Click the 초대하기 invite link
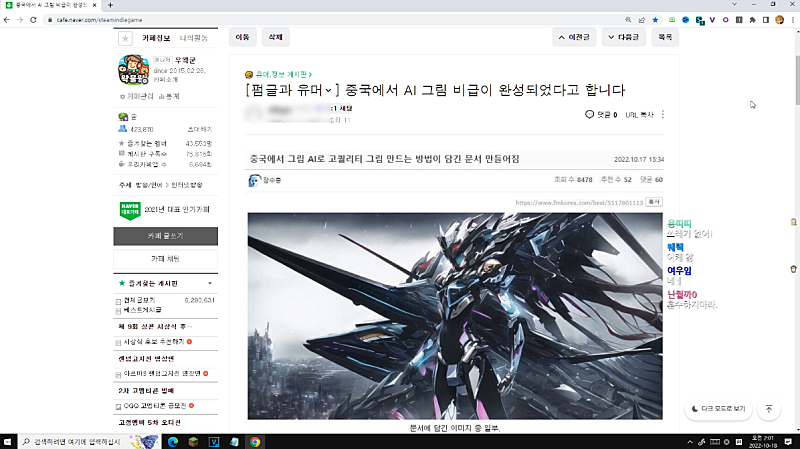 tap(199, 129)
